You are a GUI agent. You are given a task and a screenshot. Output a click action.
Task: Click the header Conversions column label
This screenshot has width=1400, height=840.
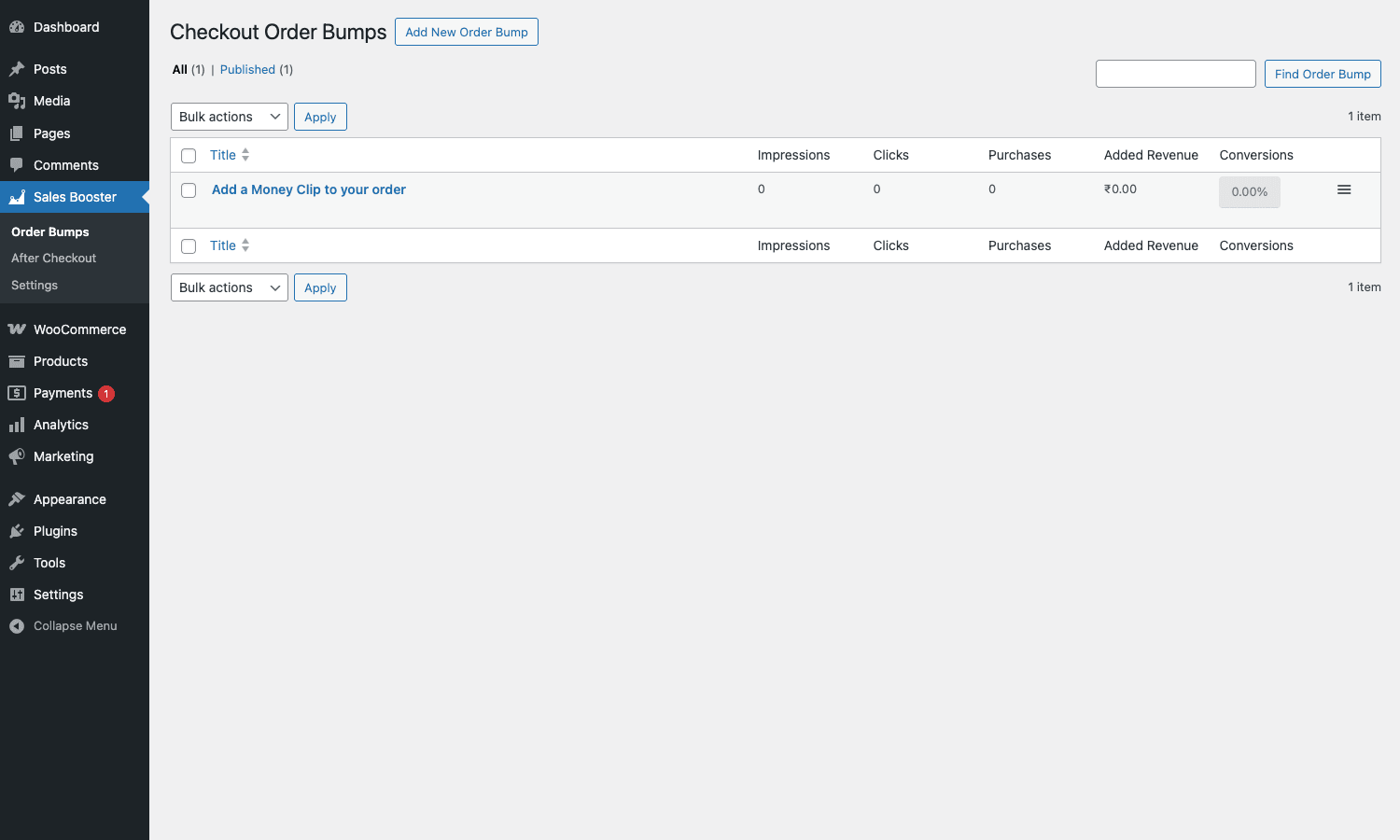tap(1256, 155)
